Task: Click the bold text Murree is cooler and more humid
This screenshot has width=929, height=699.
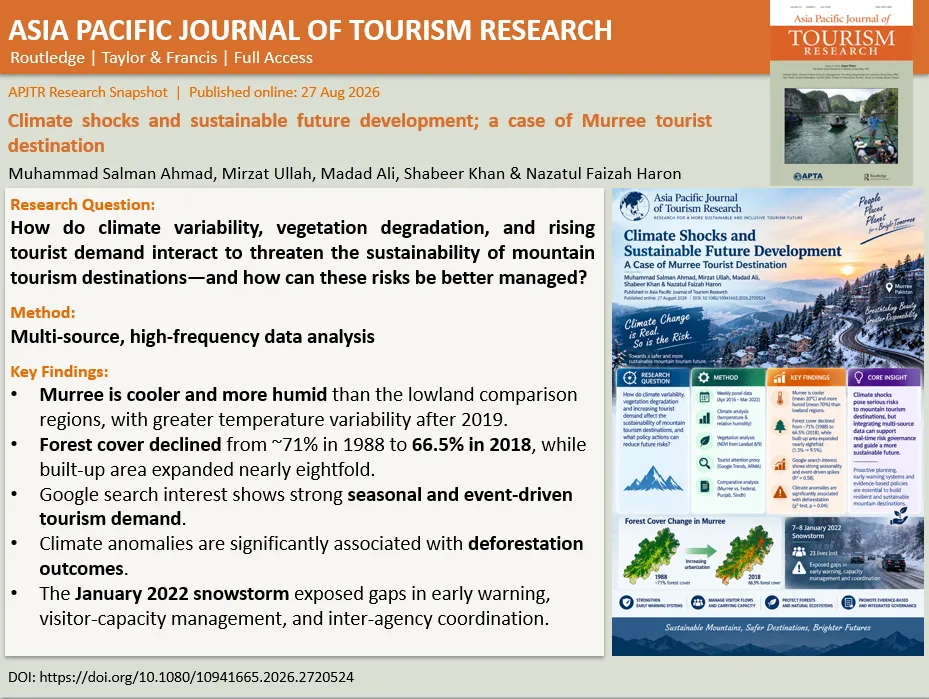Action: (183, 395)
